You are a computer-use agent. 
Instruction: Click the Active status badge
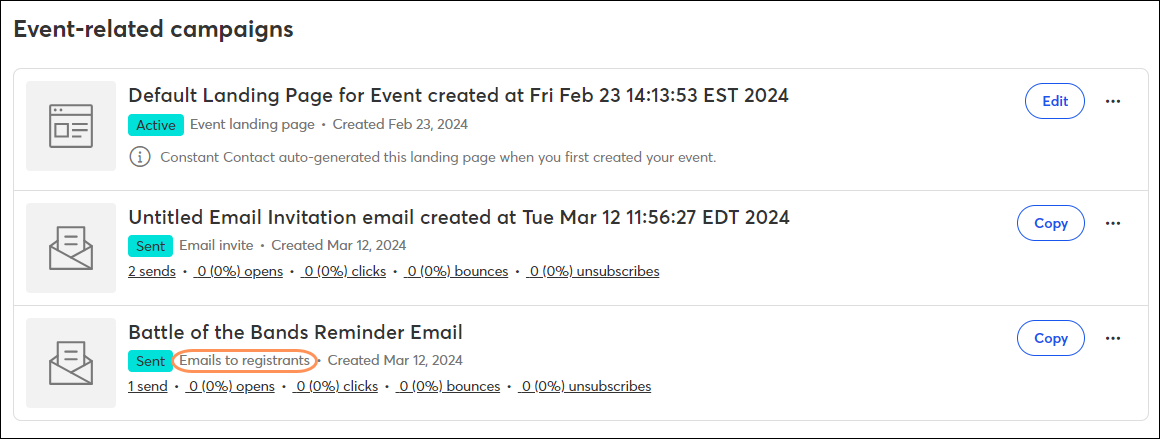pos(155,124)
